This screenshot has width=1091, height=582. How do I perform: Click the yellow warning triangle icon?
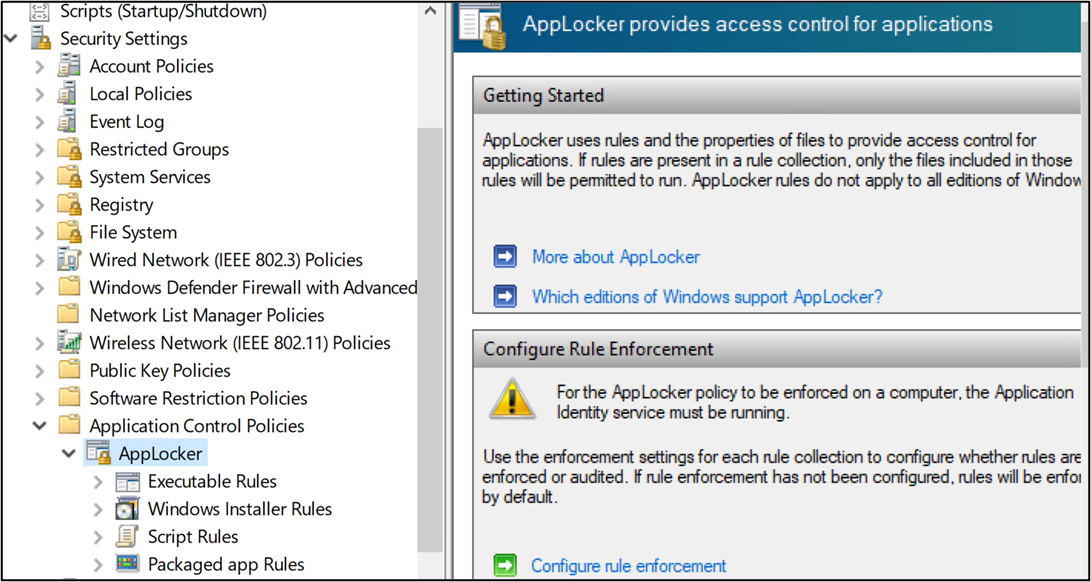[x=512, y=399]
